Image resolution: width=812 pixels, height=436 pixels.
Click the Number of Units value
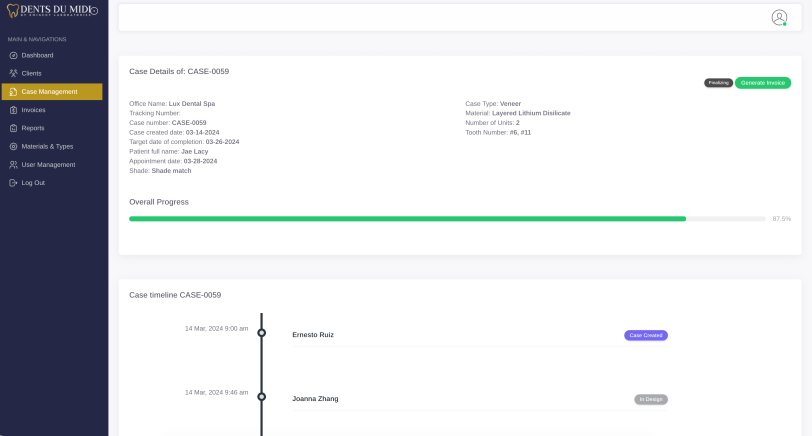tap(517, 123)
